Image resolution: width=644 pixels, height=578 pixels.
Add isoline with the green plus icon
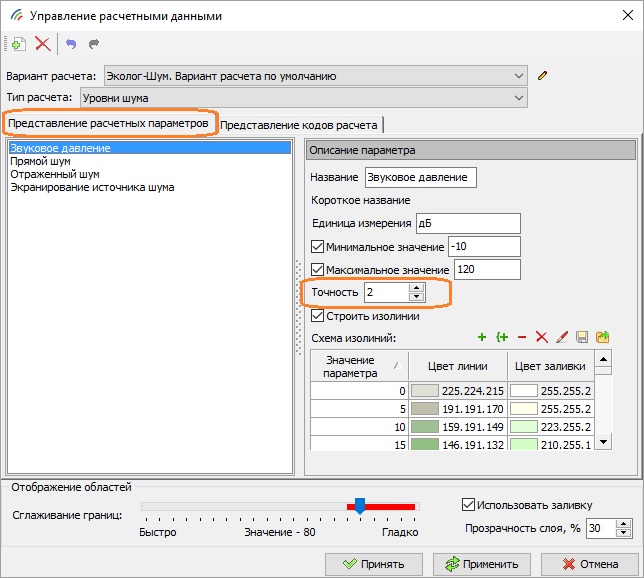[482, 338]
